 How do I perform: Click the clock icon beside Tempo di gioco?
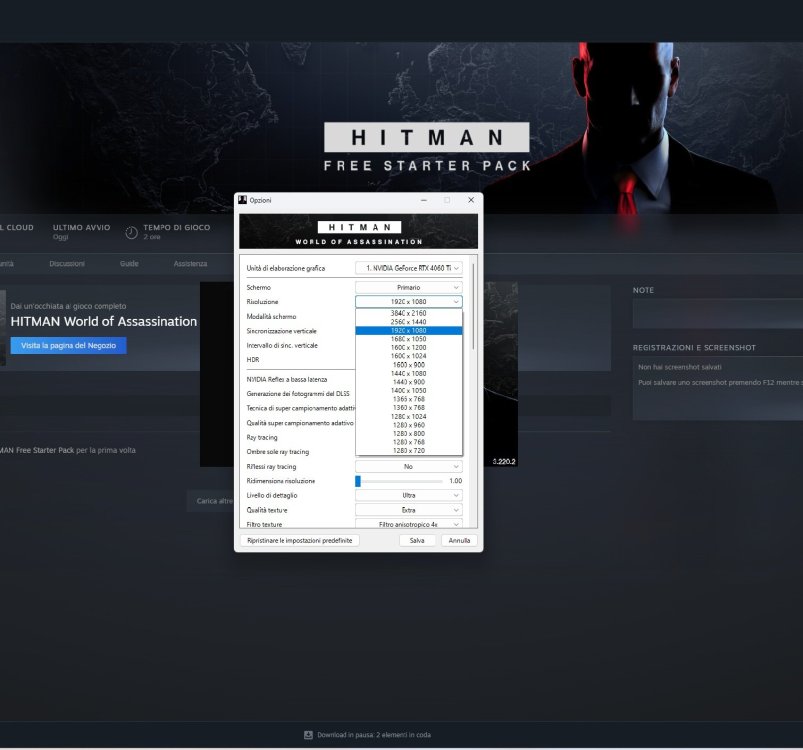(132, 232)
